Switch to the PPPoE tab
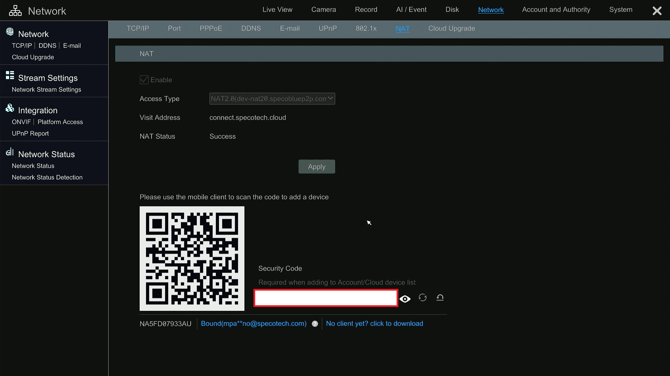The width and height of the screenshot is (670, 376). [211, 28]
